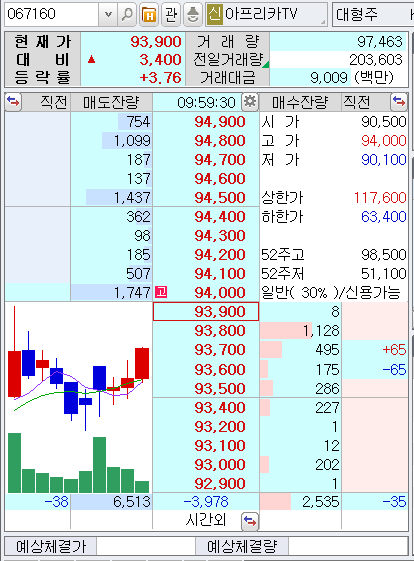This screenshot has height=561, width=414.
Task: Click the 067160 stock code input field
Action: tap(52, 14)
